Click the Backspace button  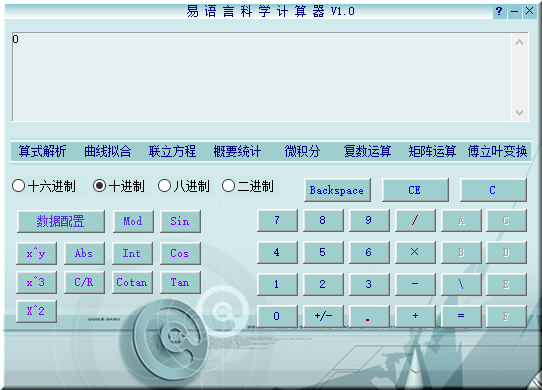[x=337, y=190]
